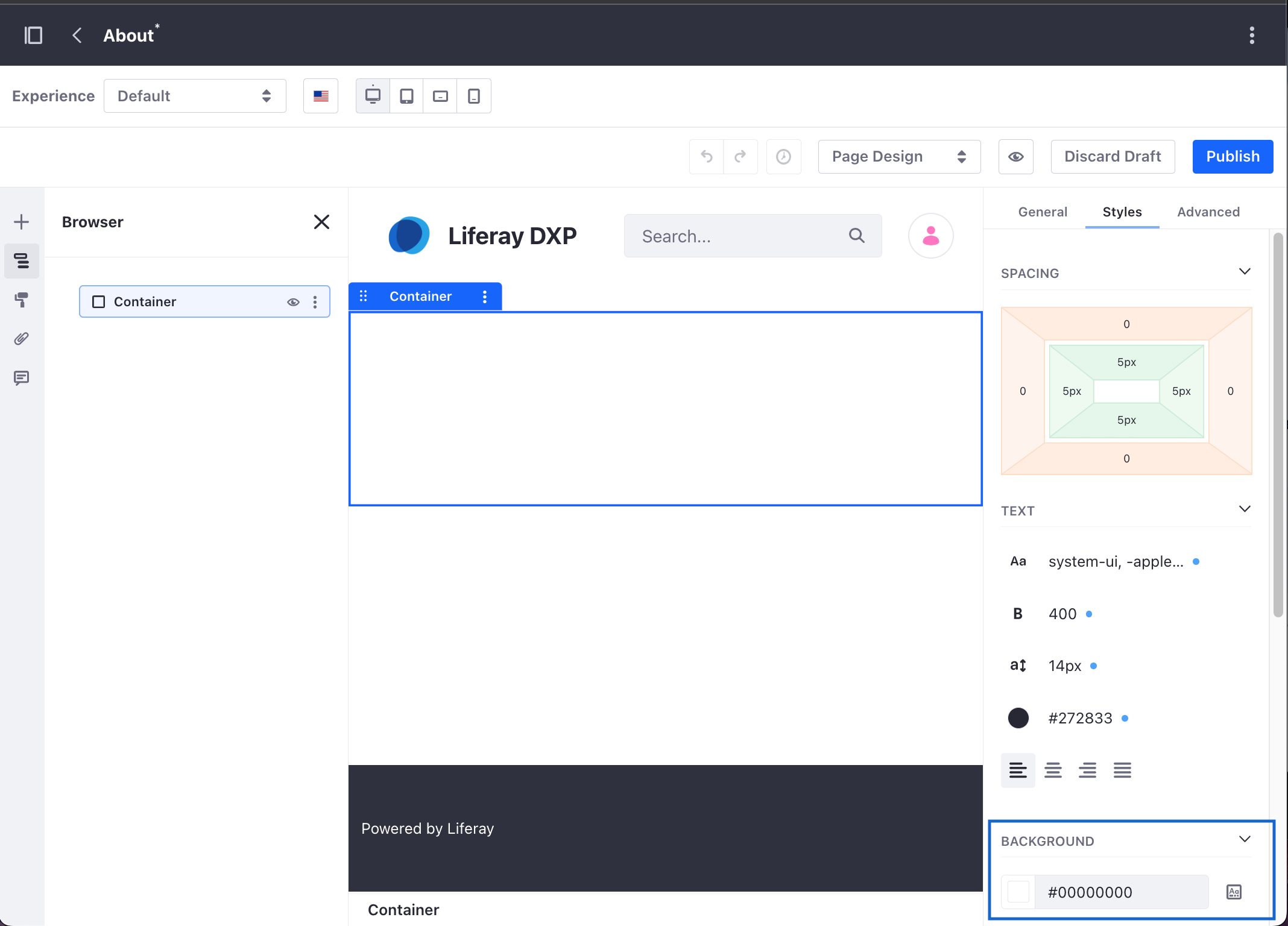
Task: Click the Discard Draft button
Action: pos(1113,155)
